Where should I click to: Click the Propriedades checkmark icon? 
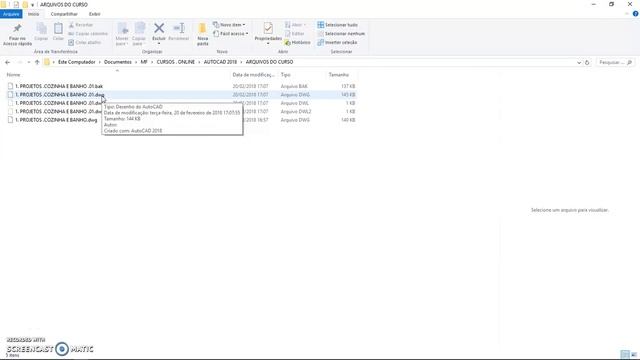tap(268, 28)
